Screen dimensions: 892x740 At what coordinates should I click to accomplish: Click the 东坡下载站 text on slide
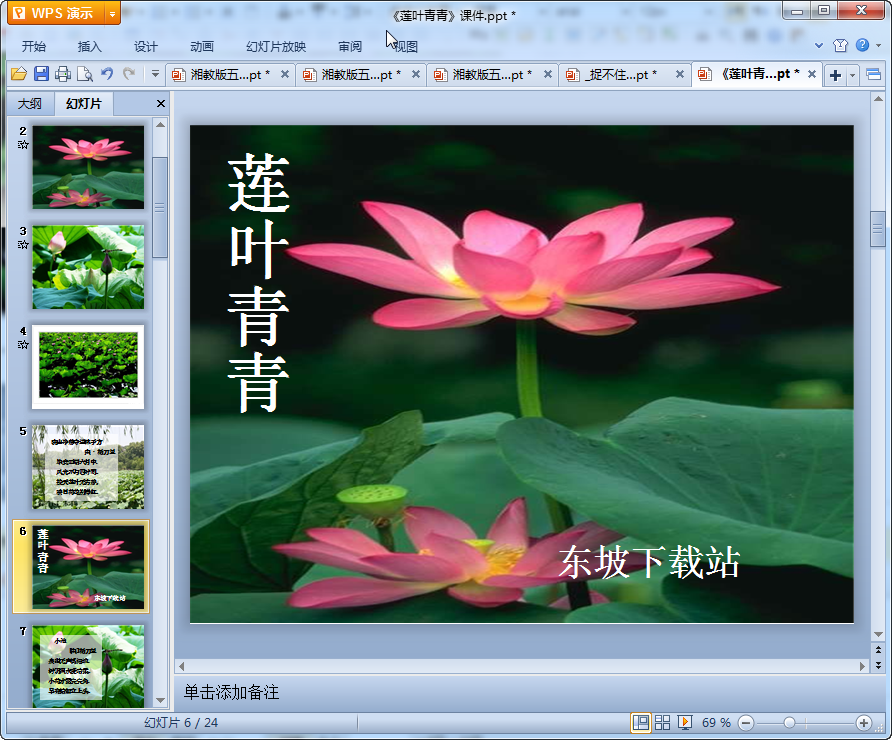click(649, 563)
